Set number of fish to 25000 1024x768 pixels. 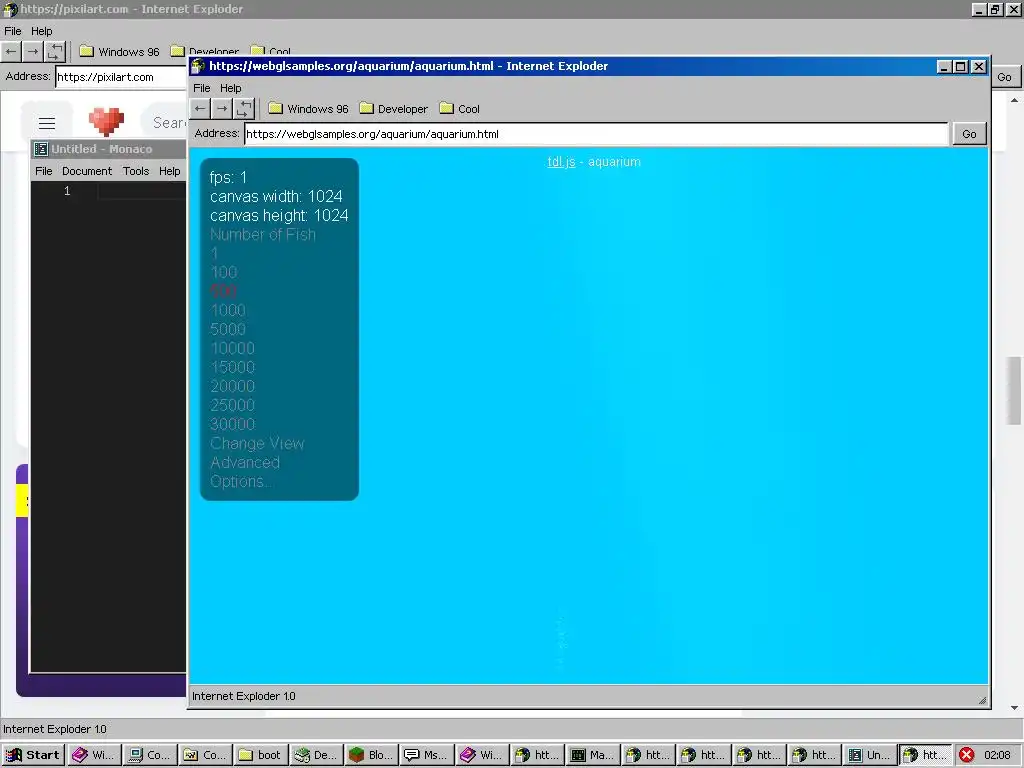pyautogui.click(x=232, y=405)
